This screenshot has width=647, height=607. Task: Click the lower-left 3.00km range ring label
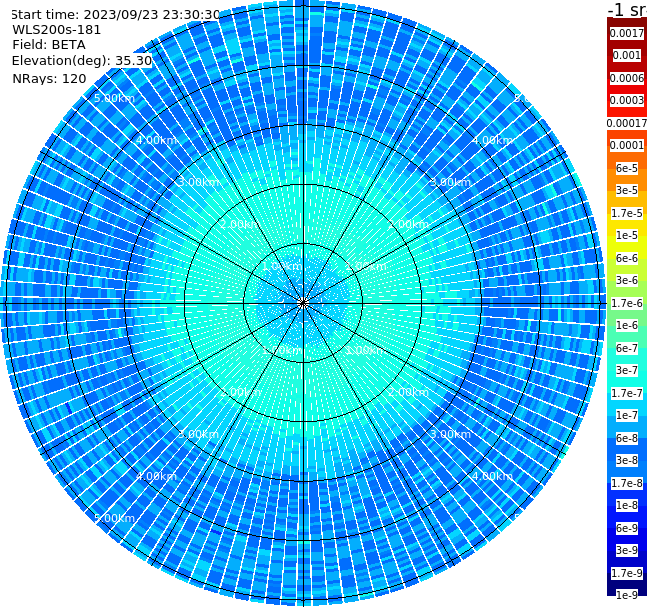coord(198,434)
